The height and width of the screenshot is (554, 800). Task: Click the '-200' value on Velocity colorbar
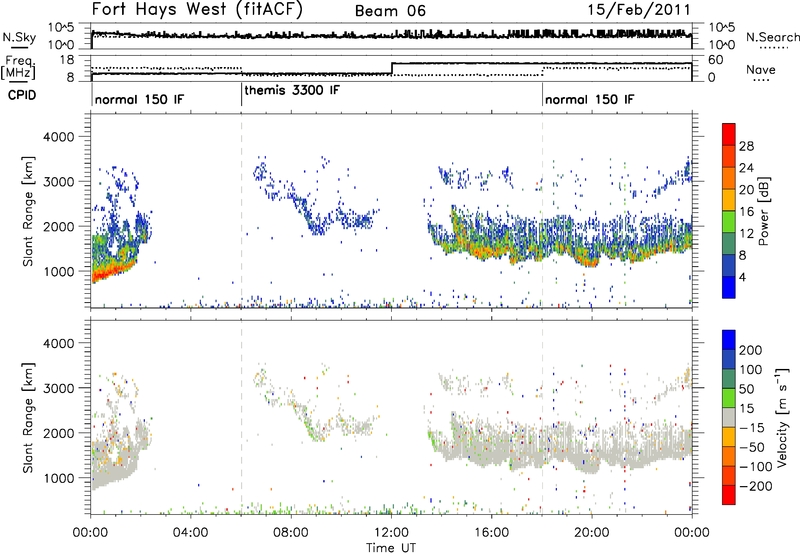point(756,486)
